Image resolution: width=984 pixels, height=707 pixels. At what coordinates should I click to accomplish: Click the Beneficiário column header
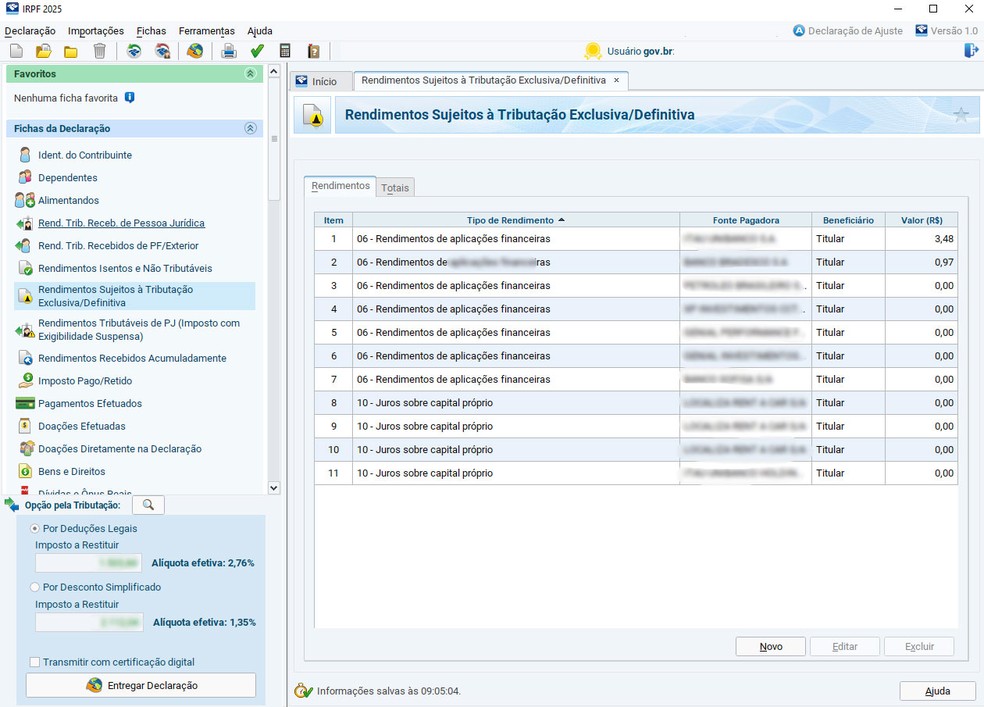[848, 220]
